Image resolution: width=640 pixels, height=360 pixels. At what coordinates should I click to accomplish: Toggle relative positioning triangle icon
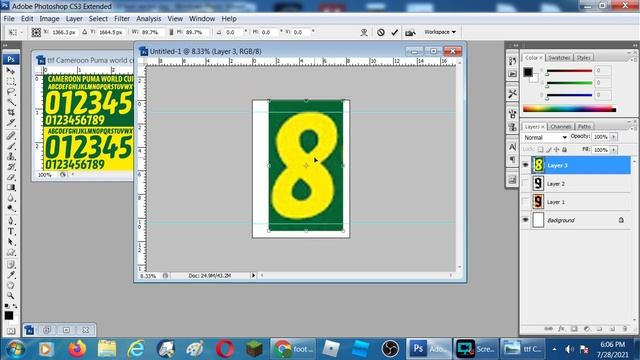coord(84,32)
